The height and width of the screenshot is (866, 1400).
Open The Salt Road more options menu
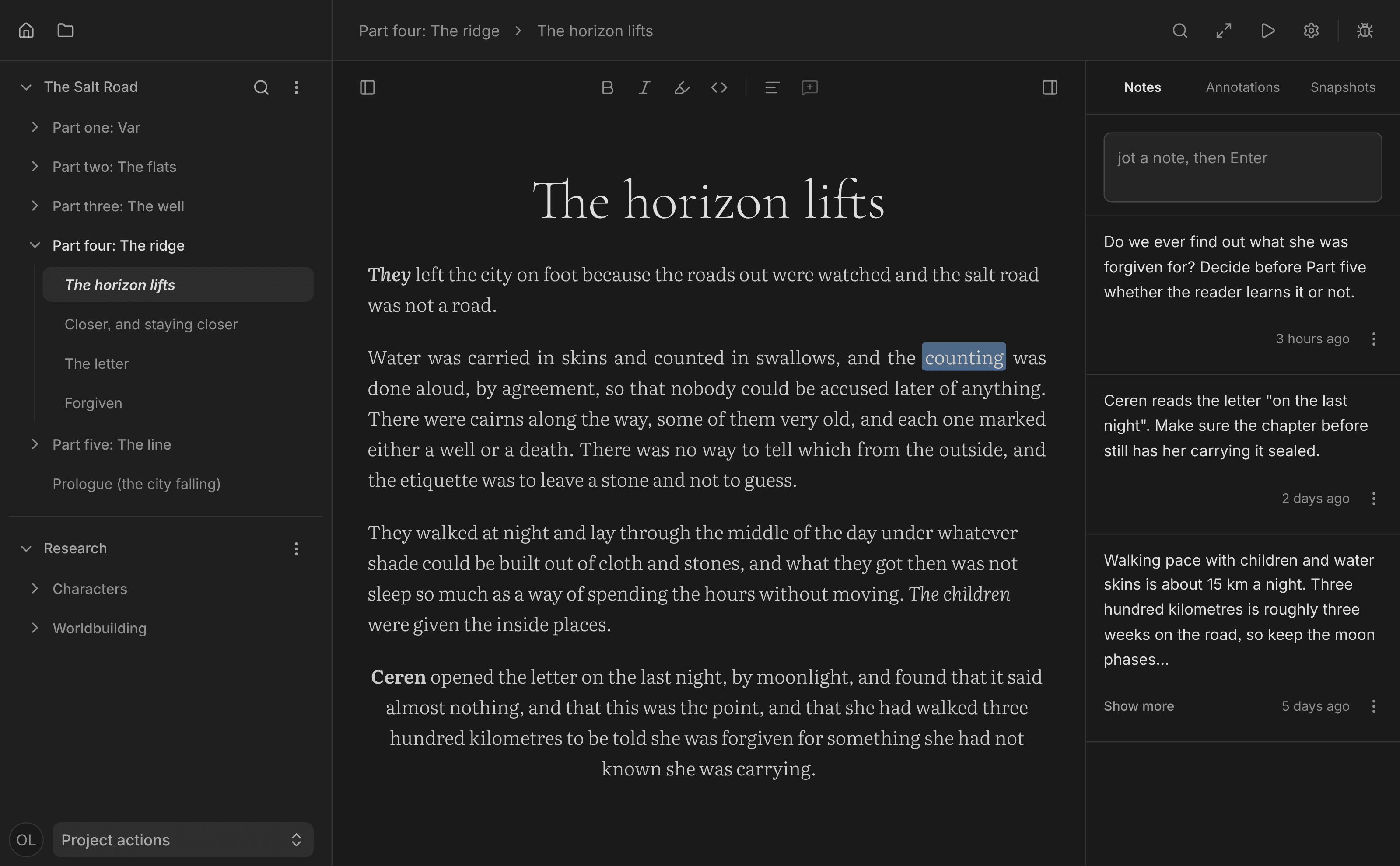[x=296, y=87]
